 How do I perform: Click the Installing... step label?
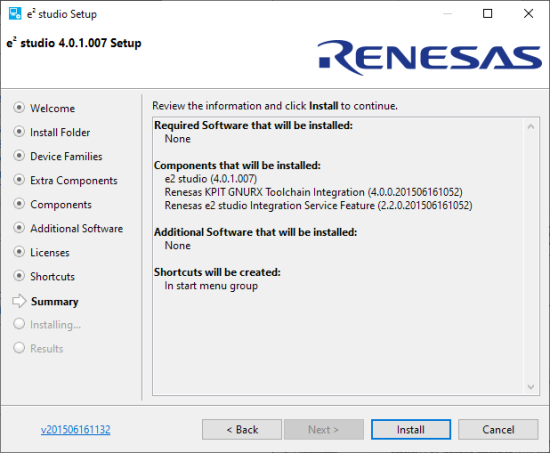55,325
